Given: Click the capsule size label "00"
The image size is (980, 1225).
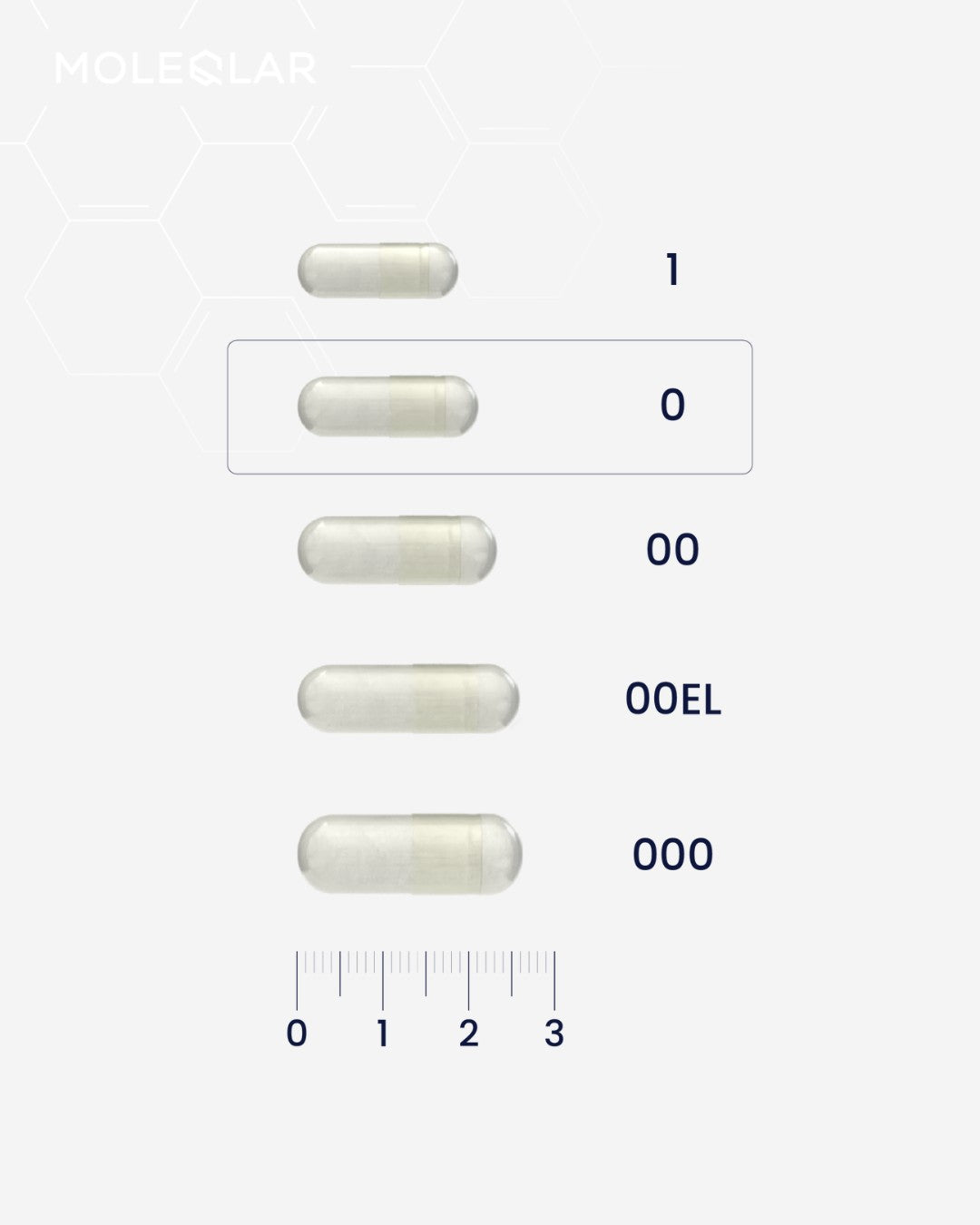Looking at the screenshot, I should click(672, 550).
